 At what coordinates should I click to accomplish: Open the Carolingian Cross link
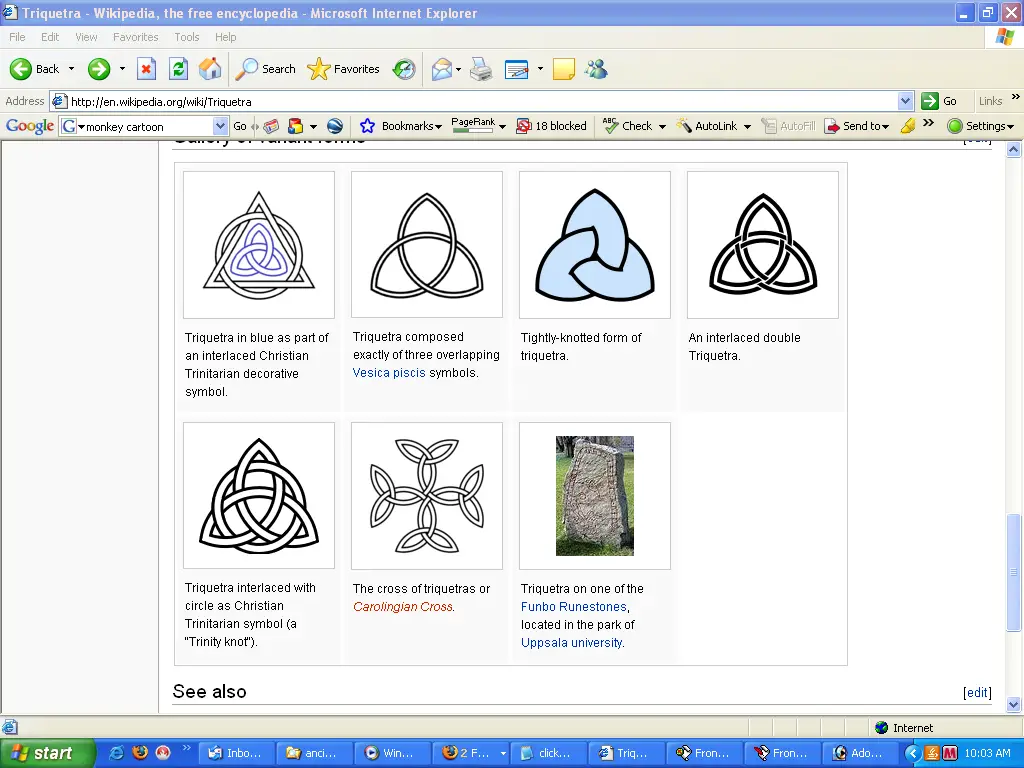click(x=403, y=607)
